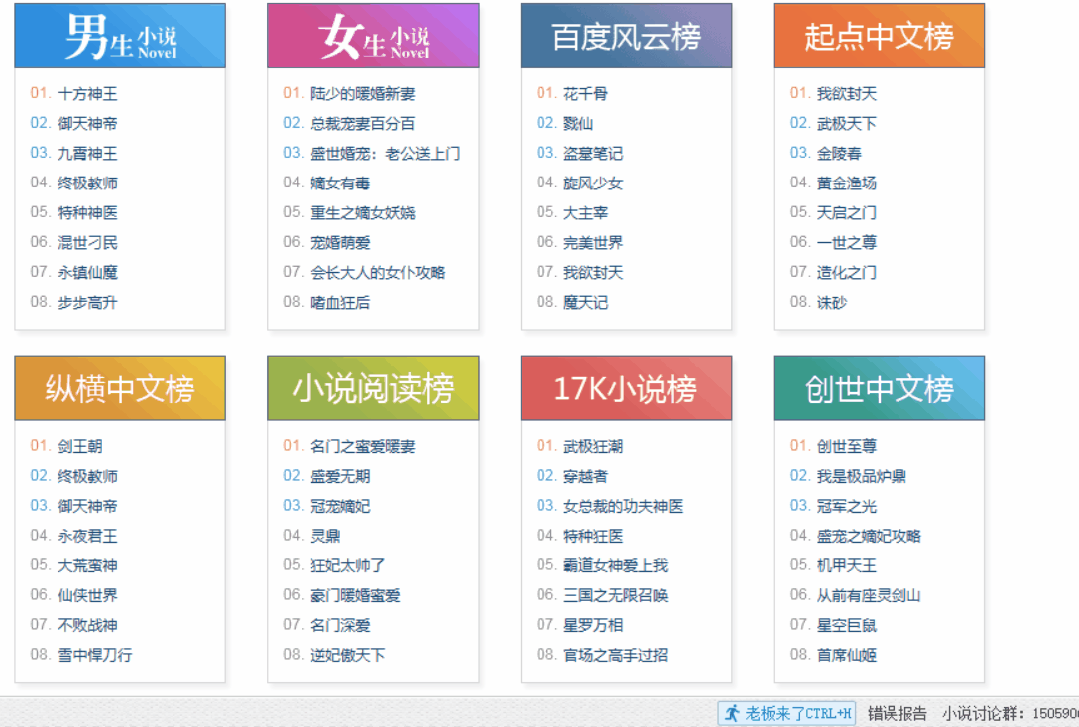Image resolution: width=1079 pixels, height=727 pixels.
Task: Open novel 陆少的暖婚新妻
Action: [362, 94]
